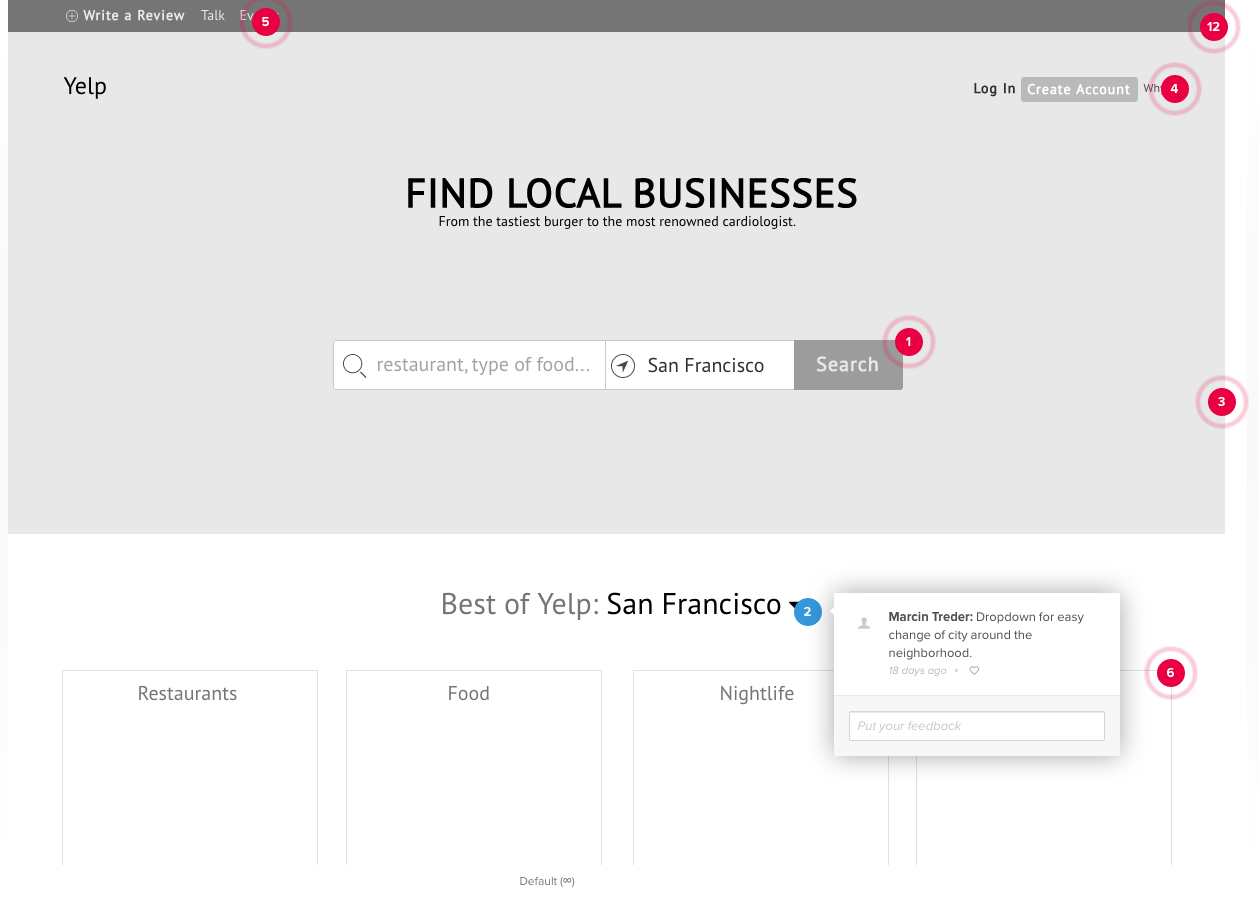Click the Log In link
Viewport: 1258px width, 899px height.
point(994,89)
